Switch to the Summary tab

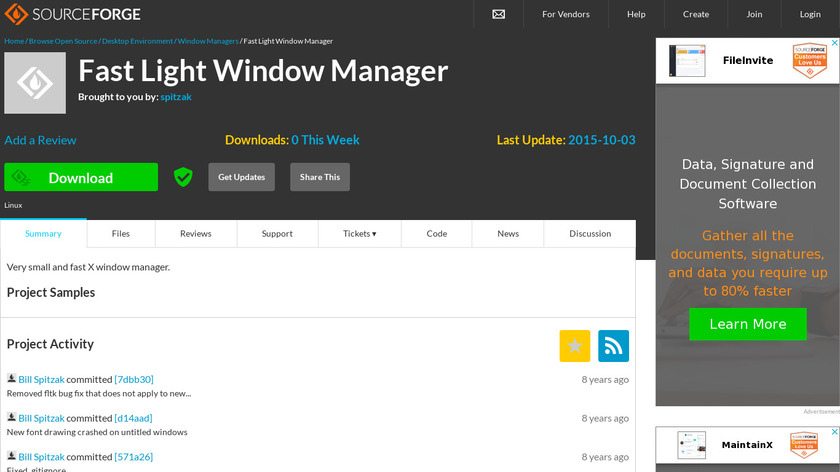(x=43, y=234)
